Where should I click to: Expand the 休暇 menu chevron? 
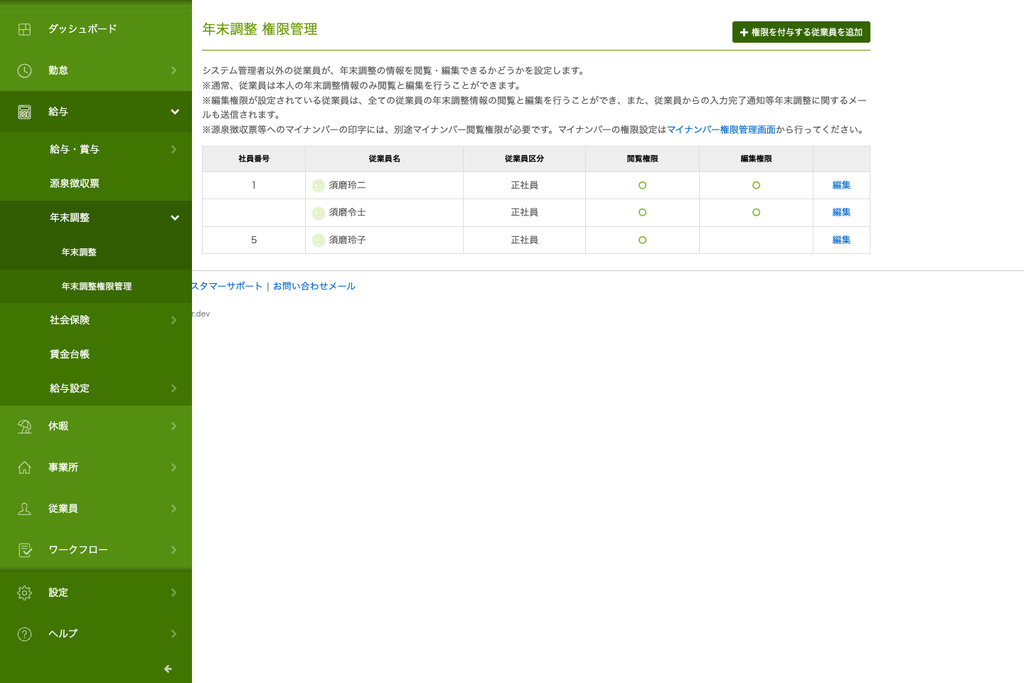pos(174,426)
